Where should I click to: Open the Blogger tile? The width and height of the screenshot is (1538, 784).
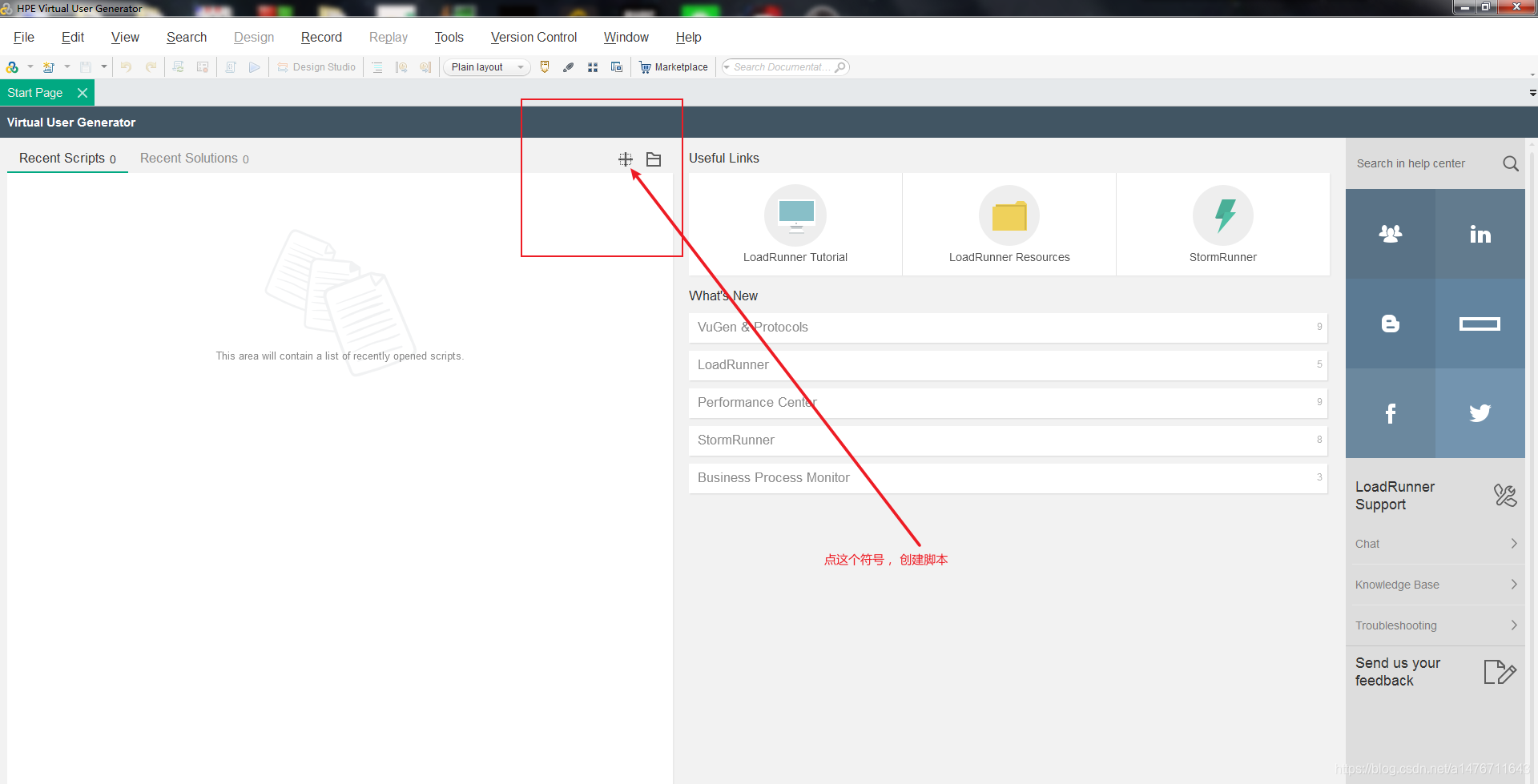tap(1391, 324)
